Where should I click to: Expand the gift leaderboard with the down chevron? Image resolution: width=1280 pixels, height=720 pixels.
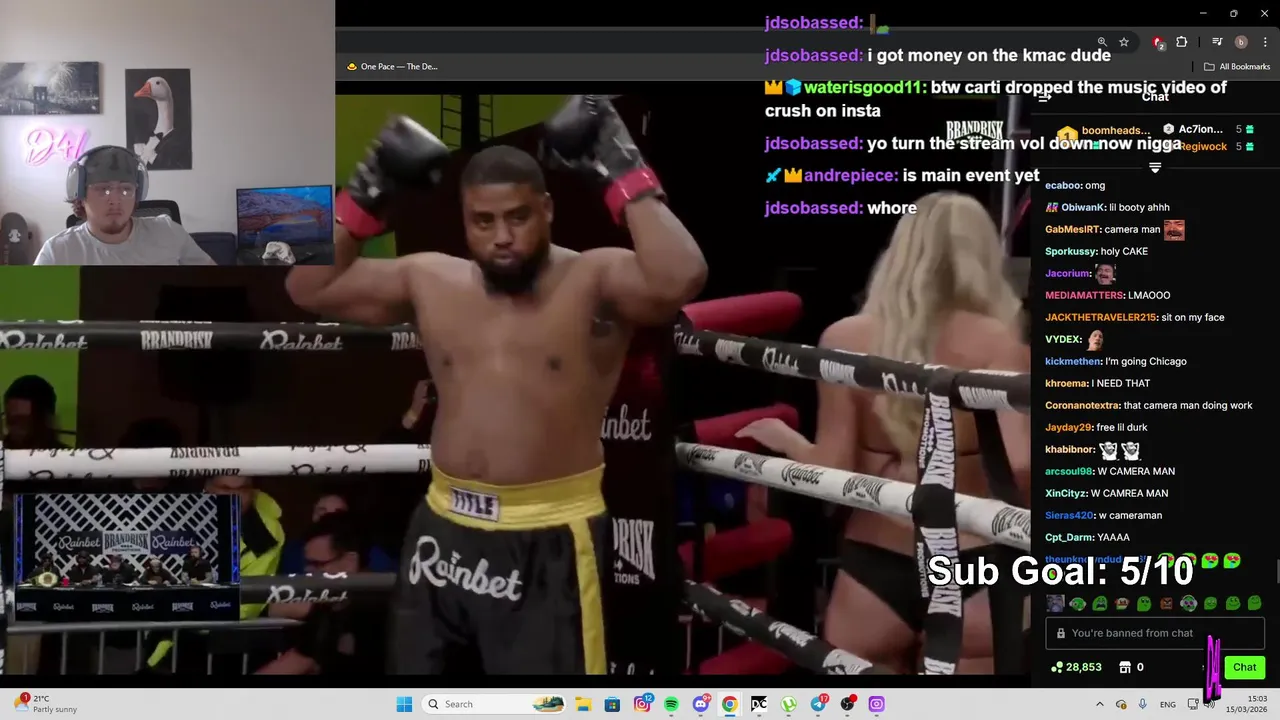1155,167
